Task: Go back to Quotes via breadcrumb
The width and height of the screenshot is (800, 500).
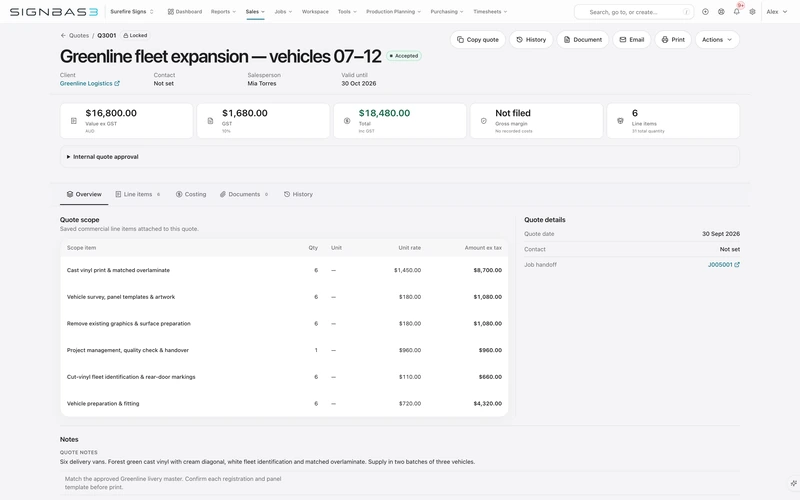Action: [79, 36]
